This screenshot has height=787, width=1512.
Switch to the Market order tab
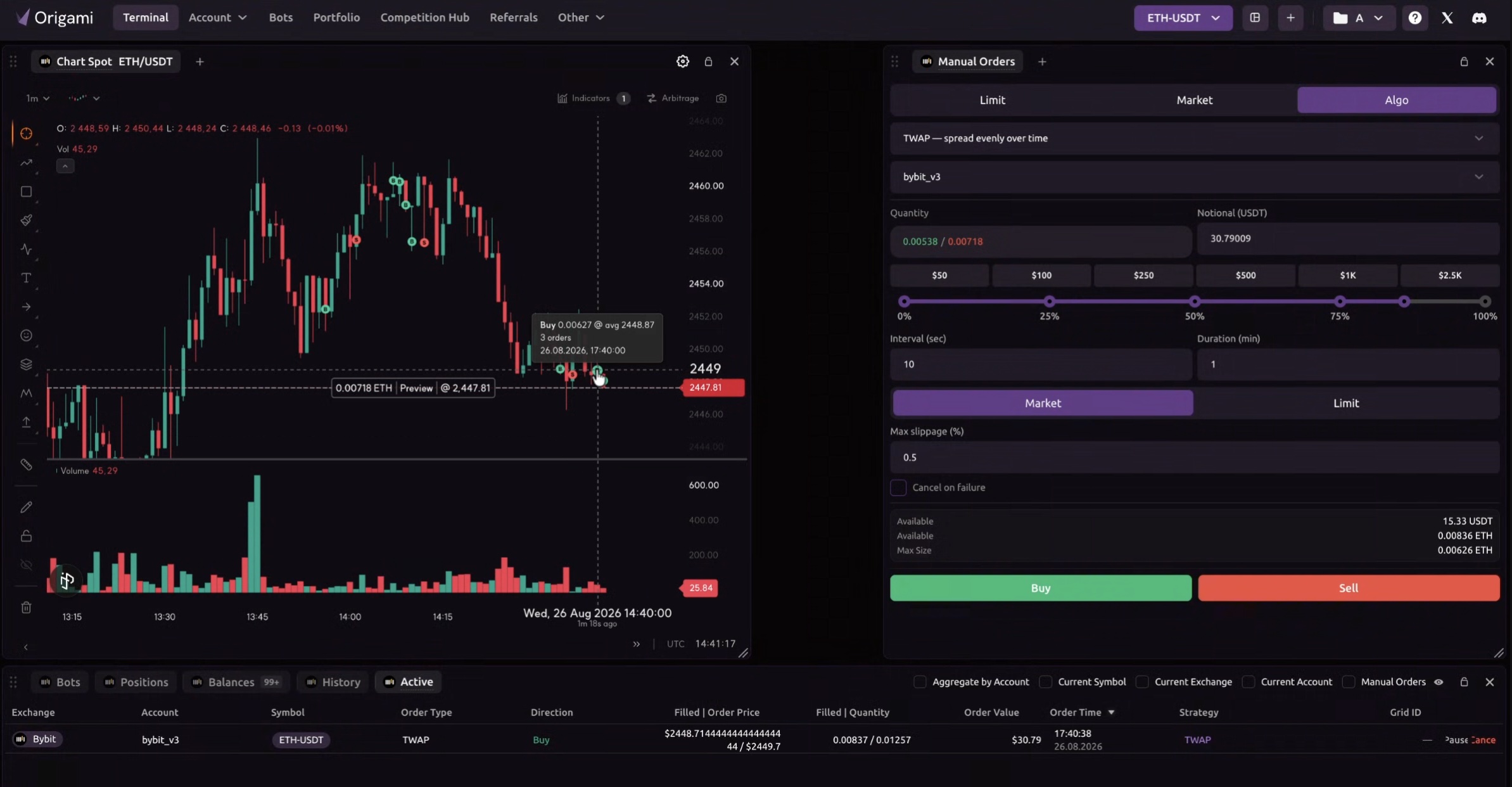point(1194,100)
